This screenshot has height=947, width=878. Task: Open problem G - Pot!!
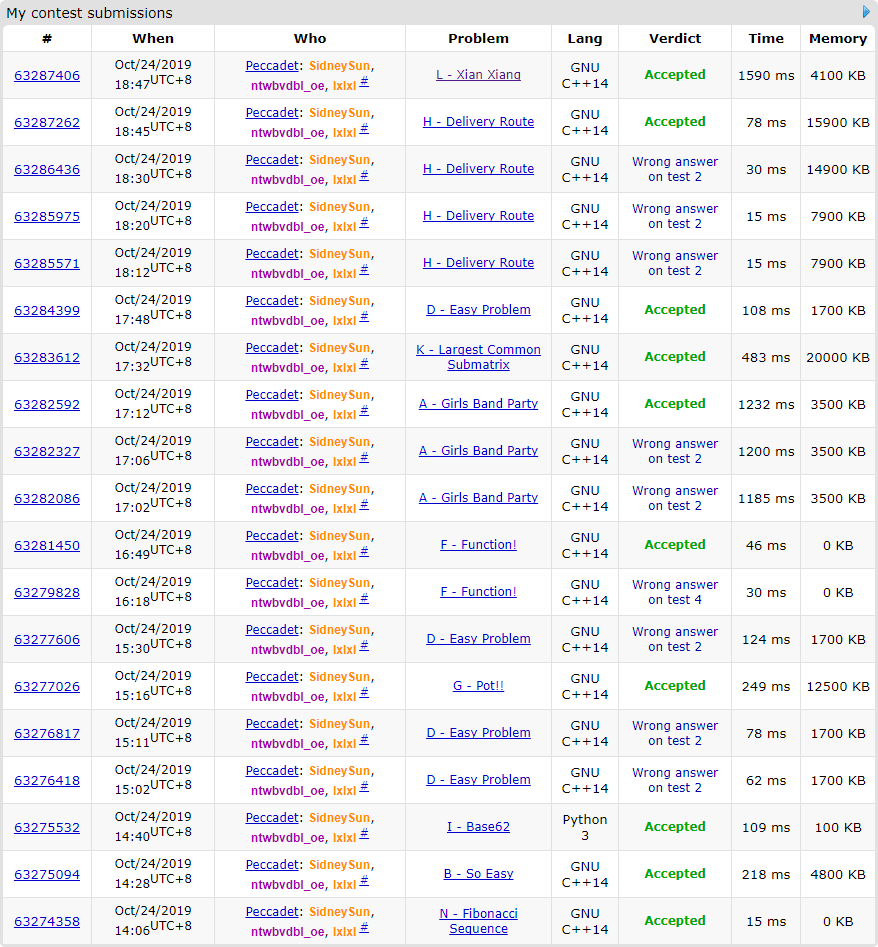click(478, 686)
